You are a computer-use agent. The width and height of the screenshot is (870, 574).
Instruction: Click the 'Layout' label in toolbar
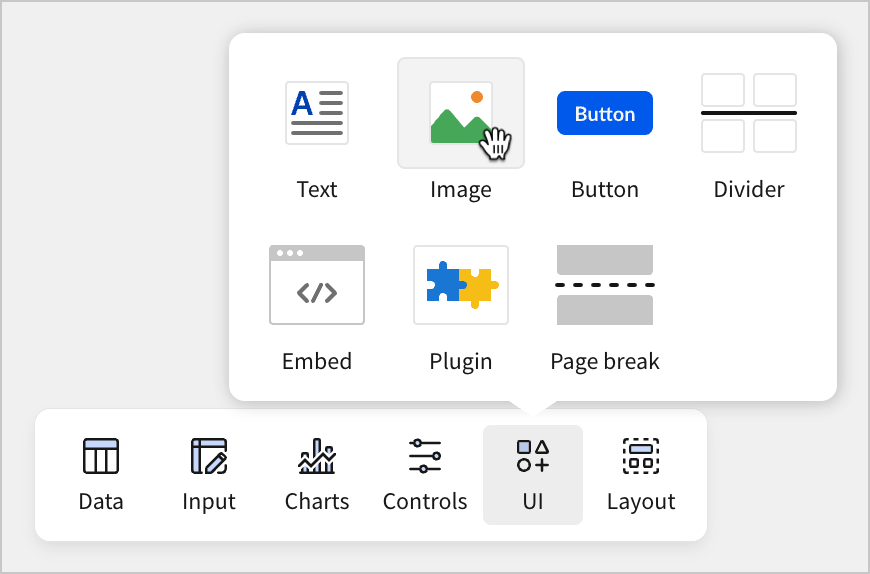641,502
